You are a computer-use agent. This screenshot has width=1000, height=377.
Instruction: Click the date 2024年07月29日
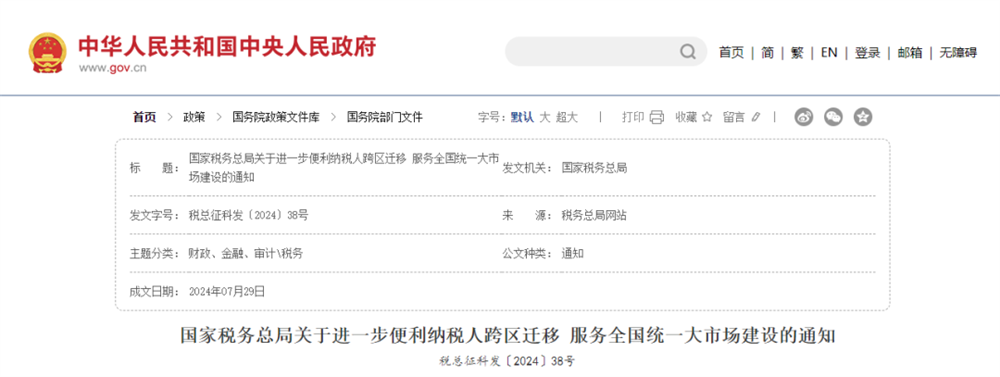[226, 292]
